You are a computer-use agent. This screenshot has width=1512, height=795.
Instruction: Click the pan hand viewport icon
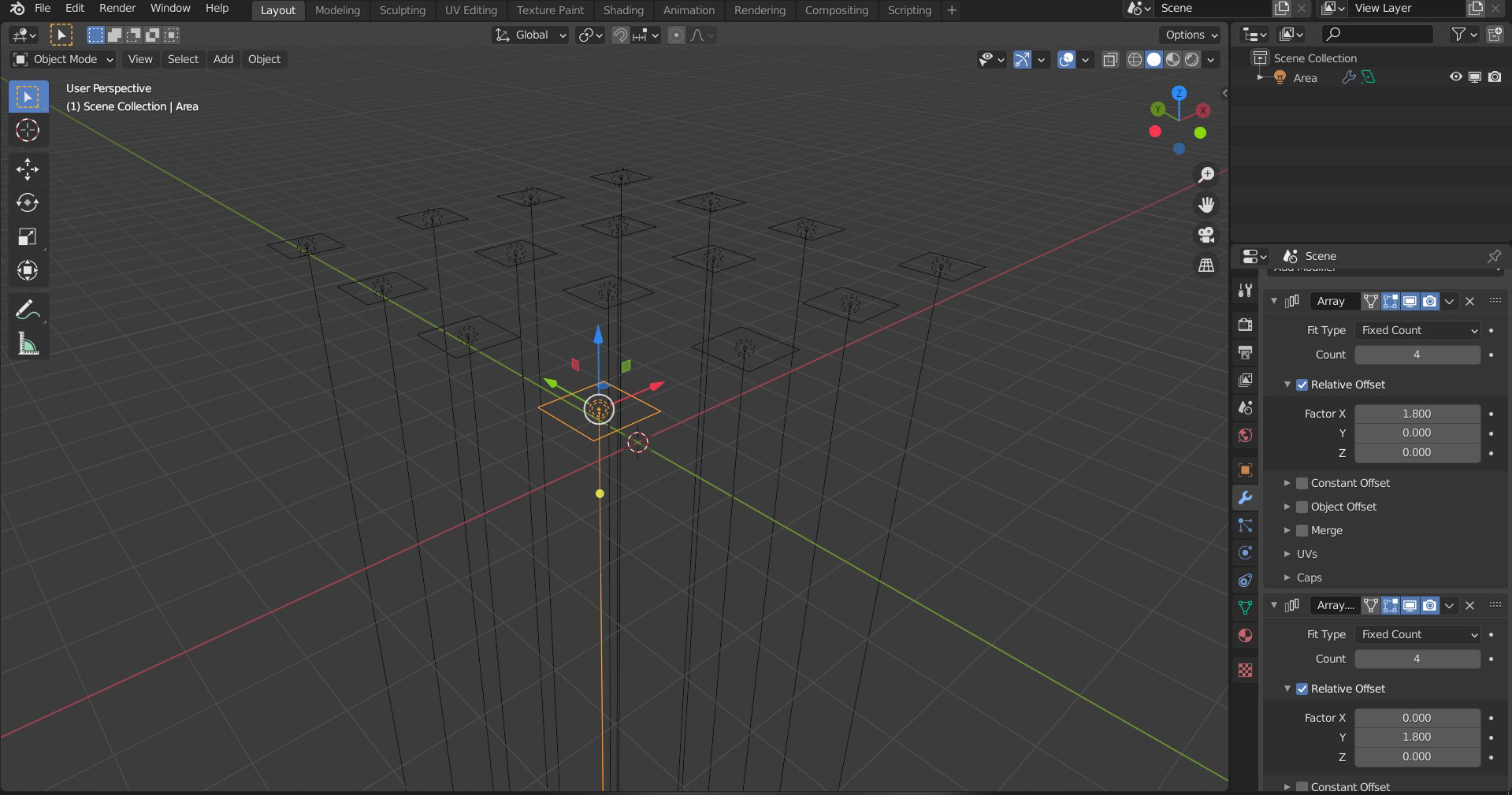(x=1206, y=205)
